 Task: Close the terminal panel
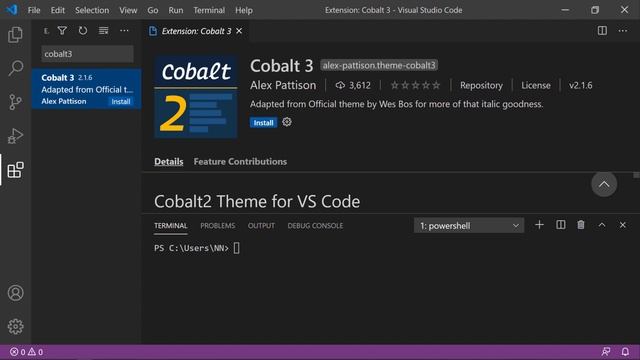[622, 225]
